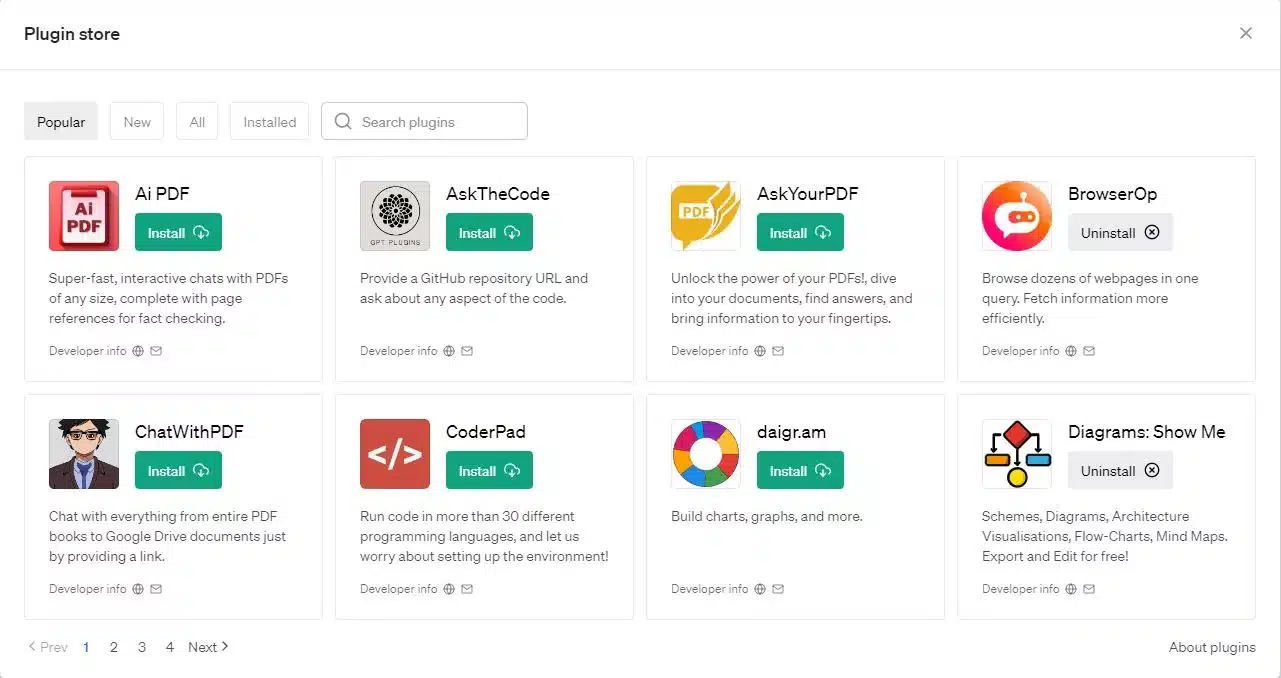
Task: Click 'Developer info' label under CoderPad
Action: [x=399, y=589]
